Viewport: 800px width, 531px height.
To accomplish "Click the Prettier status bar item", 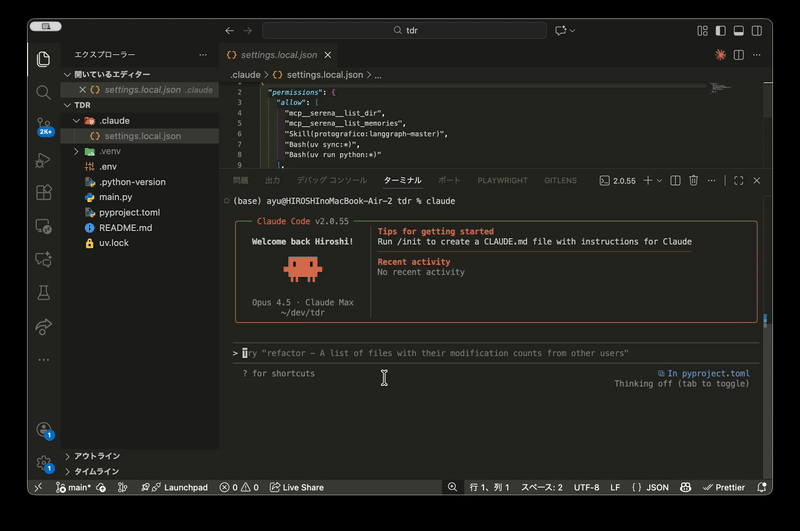I will coord(724,487).
